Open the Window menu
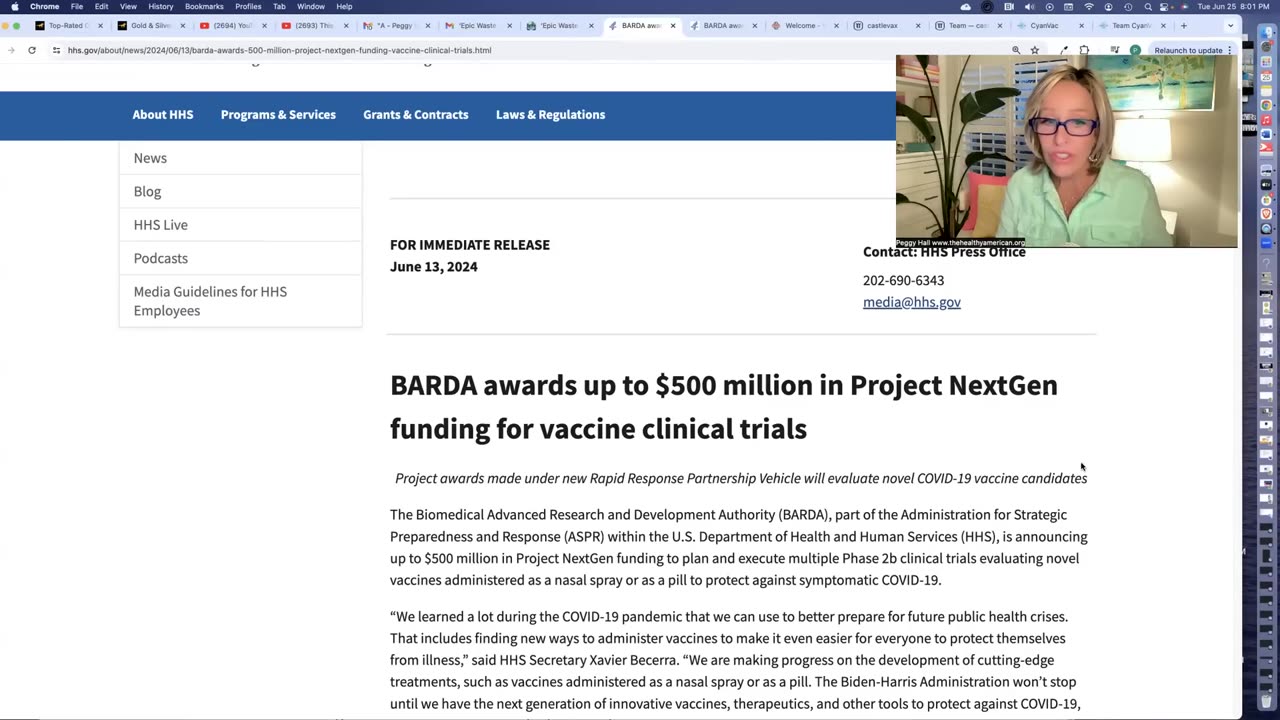 [x=311, y=6]
